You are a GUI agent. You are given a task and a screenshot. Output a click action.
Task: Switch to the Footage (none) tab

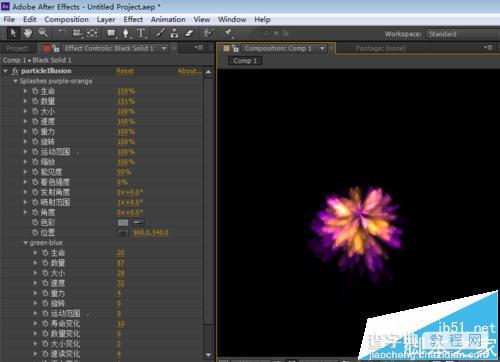pyautogui.click(x=380, y=48)
